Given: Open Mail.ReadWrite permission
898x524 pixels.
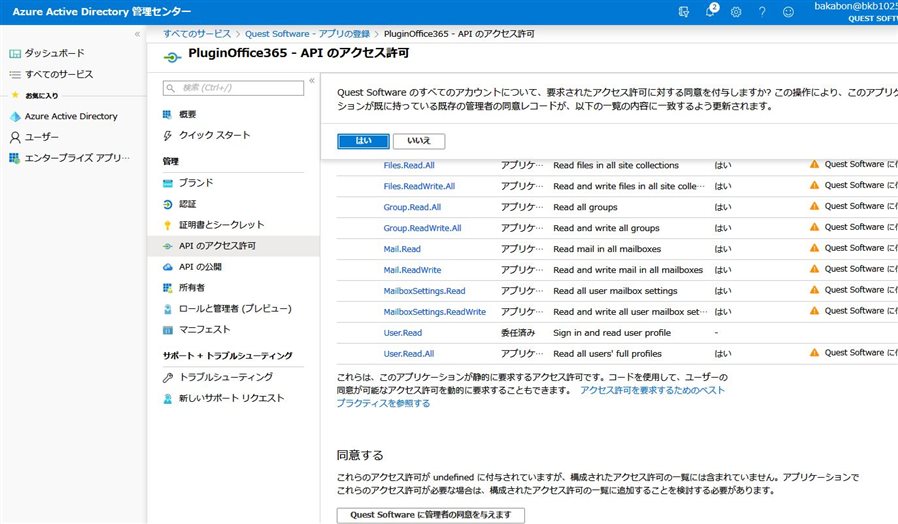Looking at the screenshot, I should click(x=412, y=270).
